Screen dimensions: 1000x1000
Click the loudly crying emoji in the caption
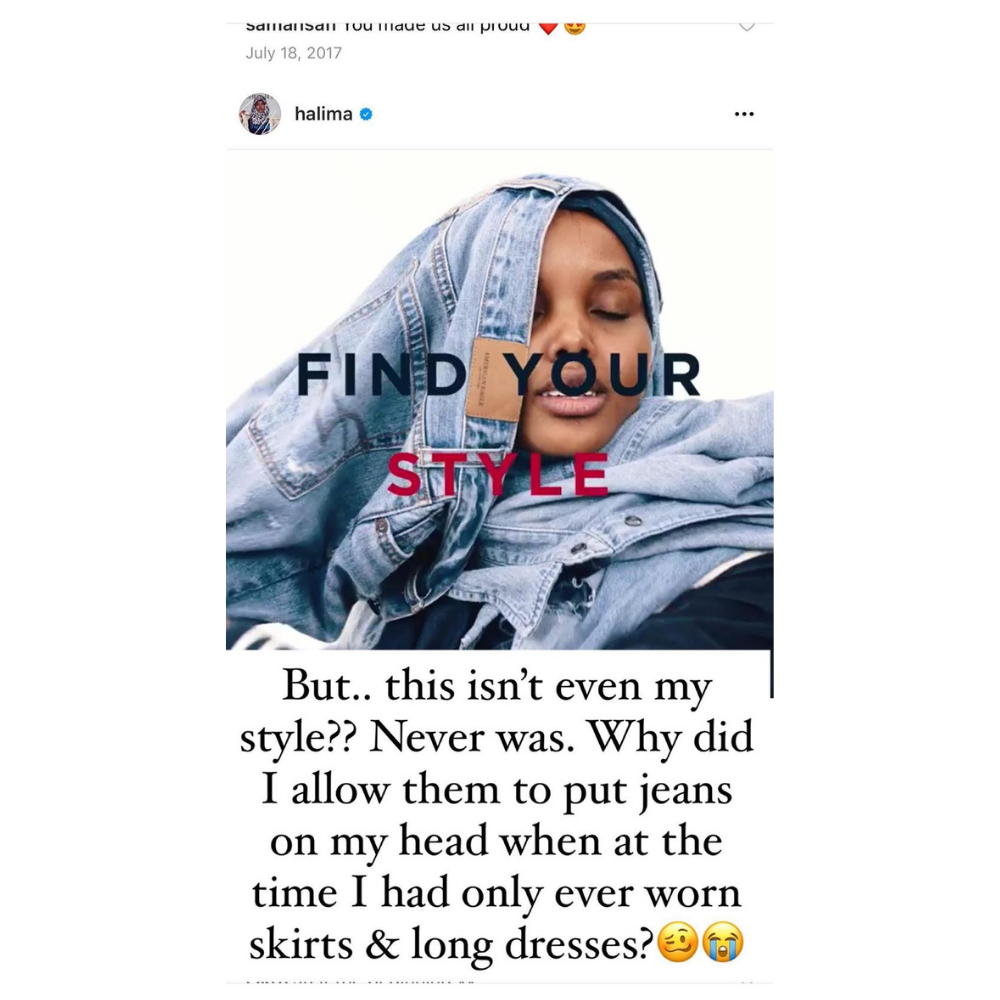tap(722, 942)
